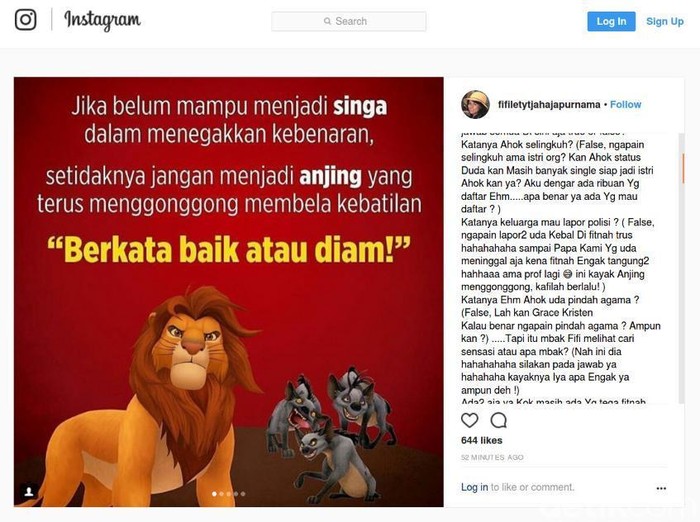Click the Sign Up link
The width and height of the screenshot is (700, 522).
pos(665,21)
